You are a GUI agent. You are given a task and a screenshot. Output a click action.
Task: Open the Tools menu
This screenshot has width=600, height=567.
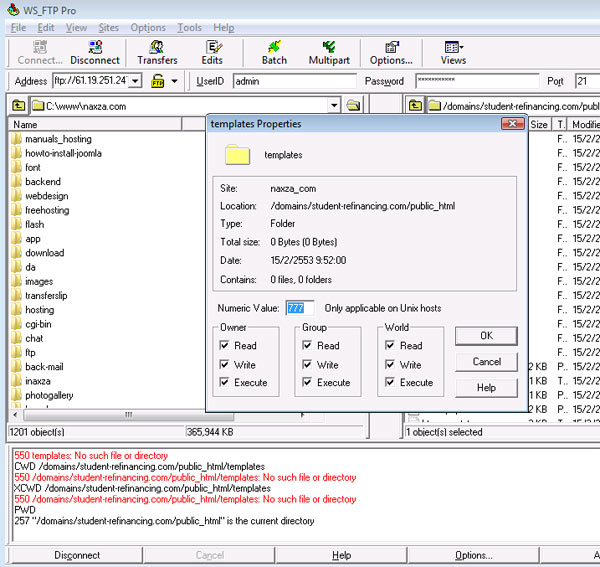(x=189, y=28)
